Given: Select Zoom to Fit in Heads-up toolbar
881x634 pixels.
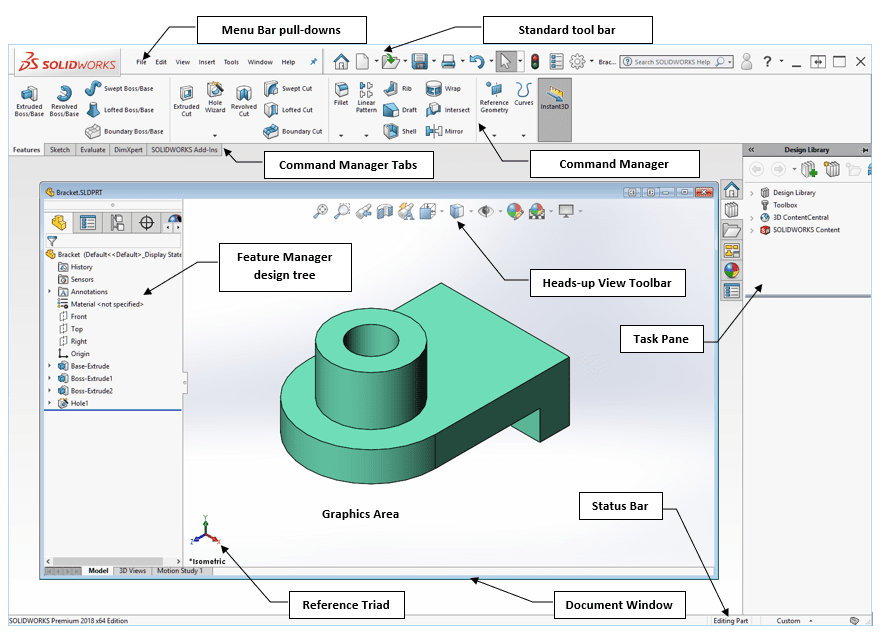Looking at the screenshot, I should coord(319,210).
